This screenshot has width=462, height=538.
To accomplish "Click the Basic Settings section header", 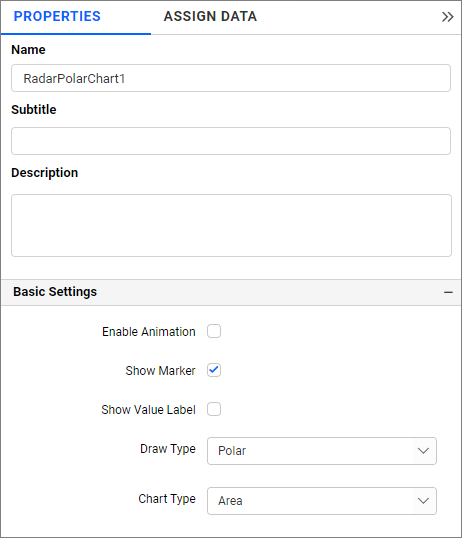I will [231, 292].
